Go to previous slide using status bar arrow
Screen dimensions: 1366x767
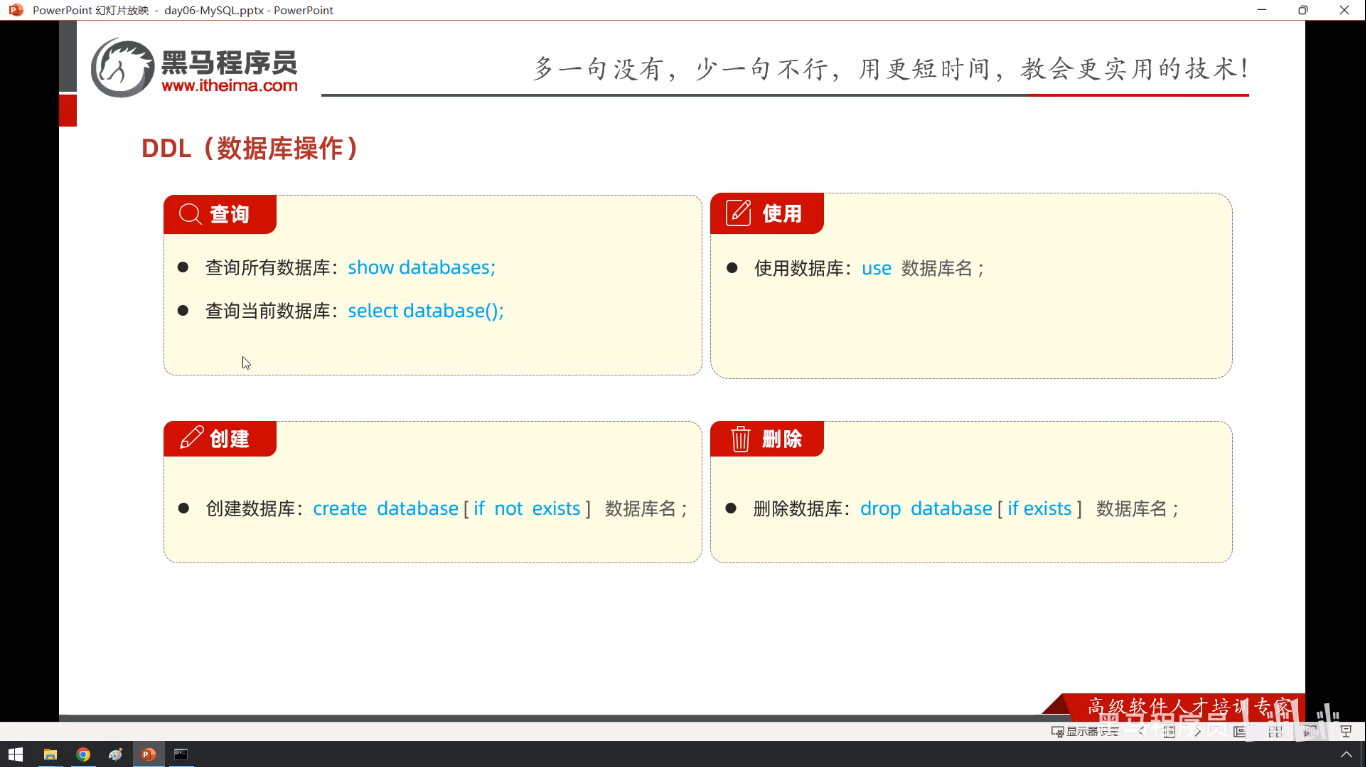pos(1141,732)
